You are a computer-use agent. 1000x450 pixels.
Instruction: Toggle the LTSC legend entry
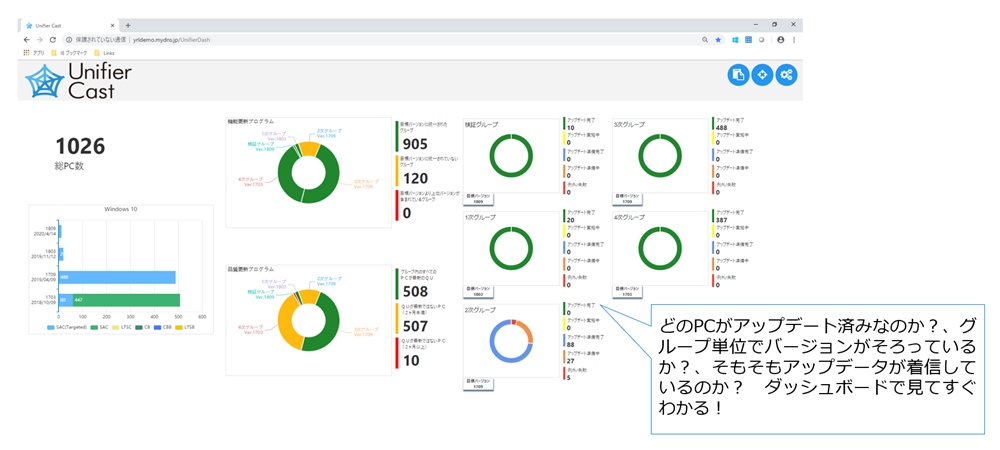point(122,327)
